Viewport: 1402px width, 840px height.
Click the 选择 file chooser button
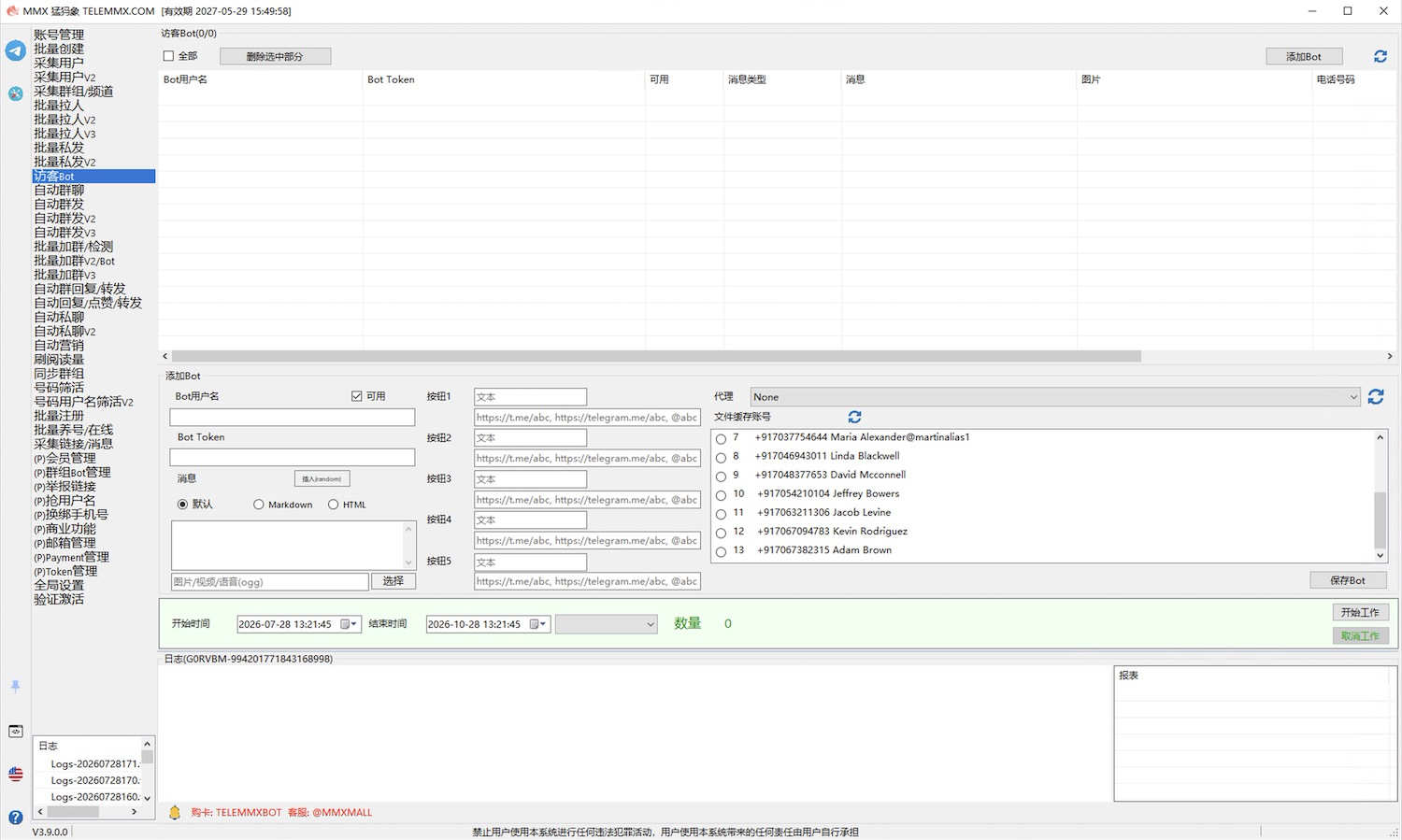393,581
